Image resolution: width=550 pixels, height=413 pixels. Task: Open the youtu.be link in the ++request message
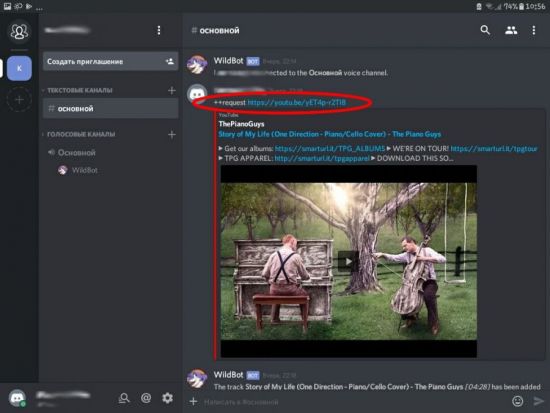pos(297,102)
